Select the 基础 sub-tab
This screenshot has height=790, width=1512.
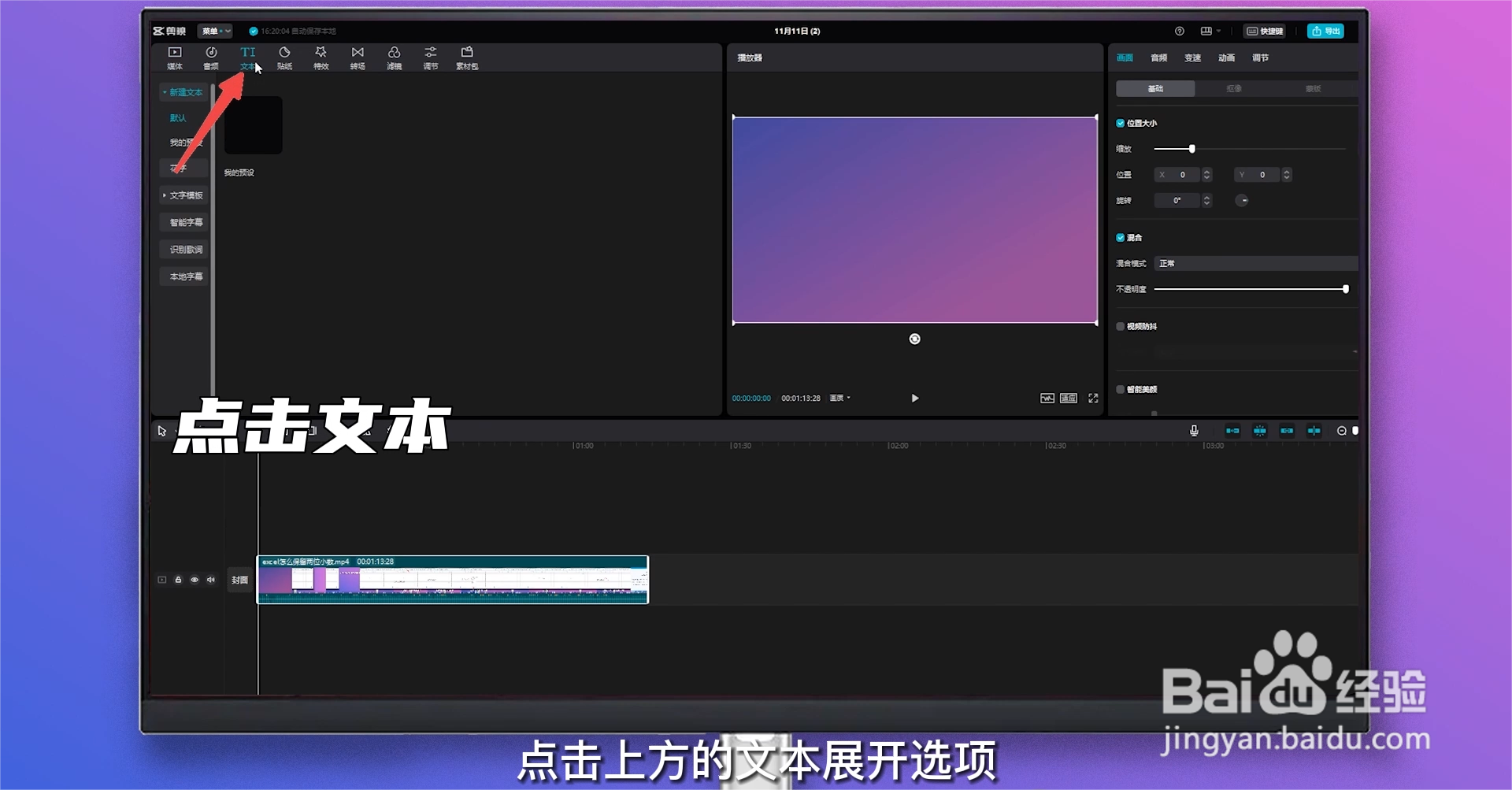pos(1155,88)
